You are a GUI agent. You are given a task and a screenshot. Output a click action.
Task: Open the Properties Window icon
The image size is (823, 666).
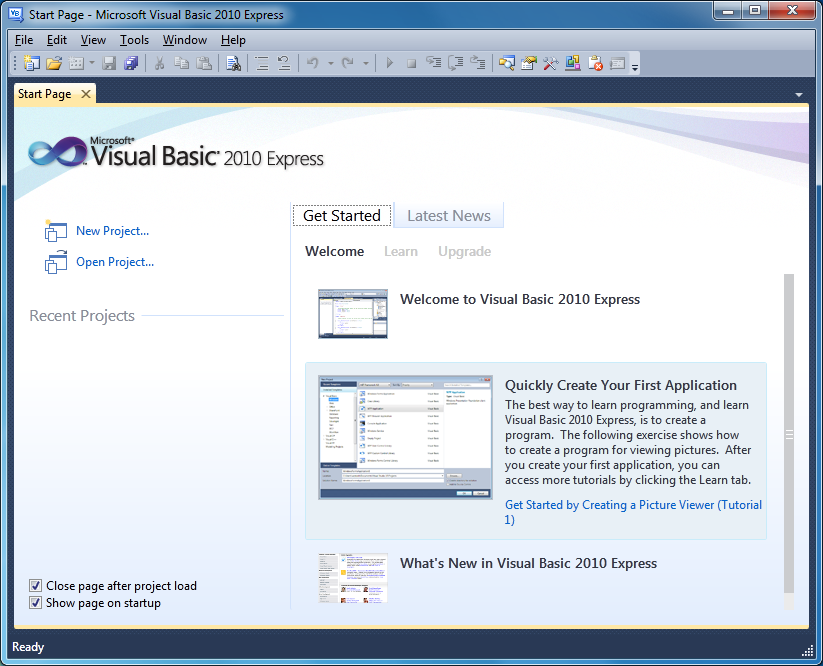tap(528, 62)
